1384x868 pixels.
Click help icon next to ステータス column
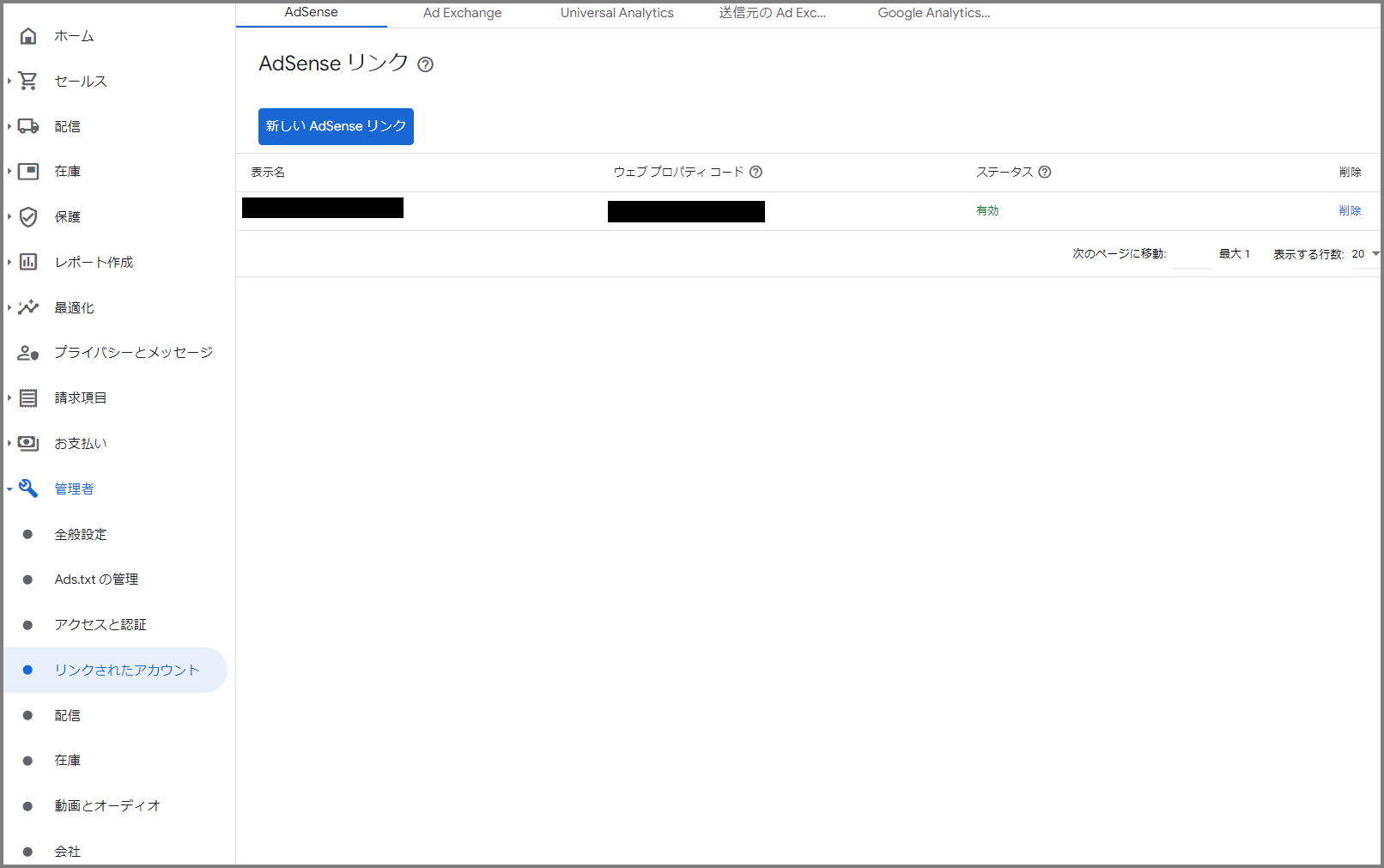(x=1045, y=172)
